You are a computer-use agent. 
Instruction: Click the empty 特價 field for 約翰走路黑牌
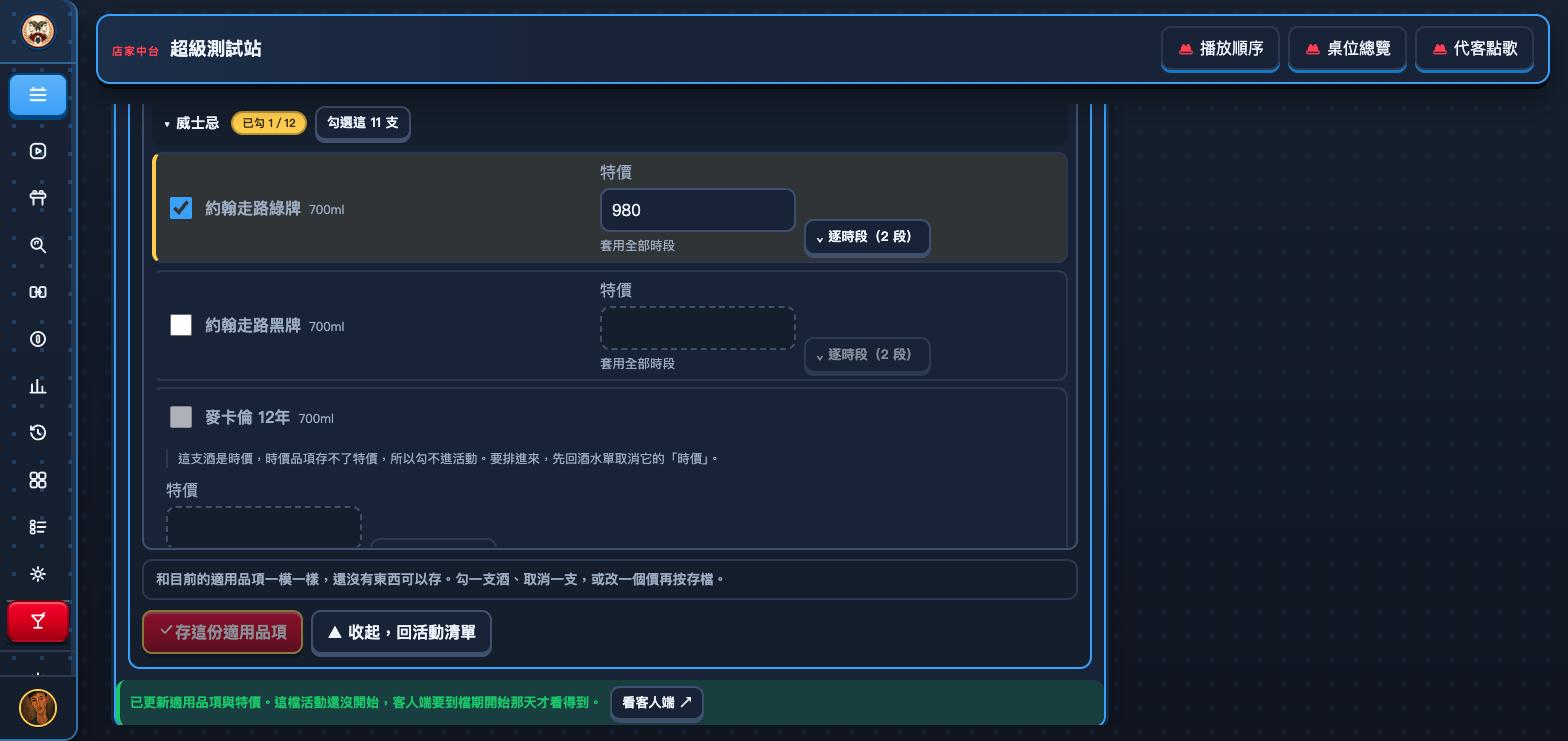pos(697,328)
